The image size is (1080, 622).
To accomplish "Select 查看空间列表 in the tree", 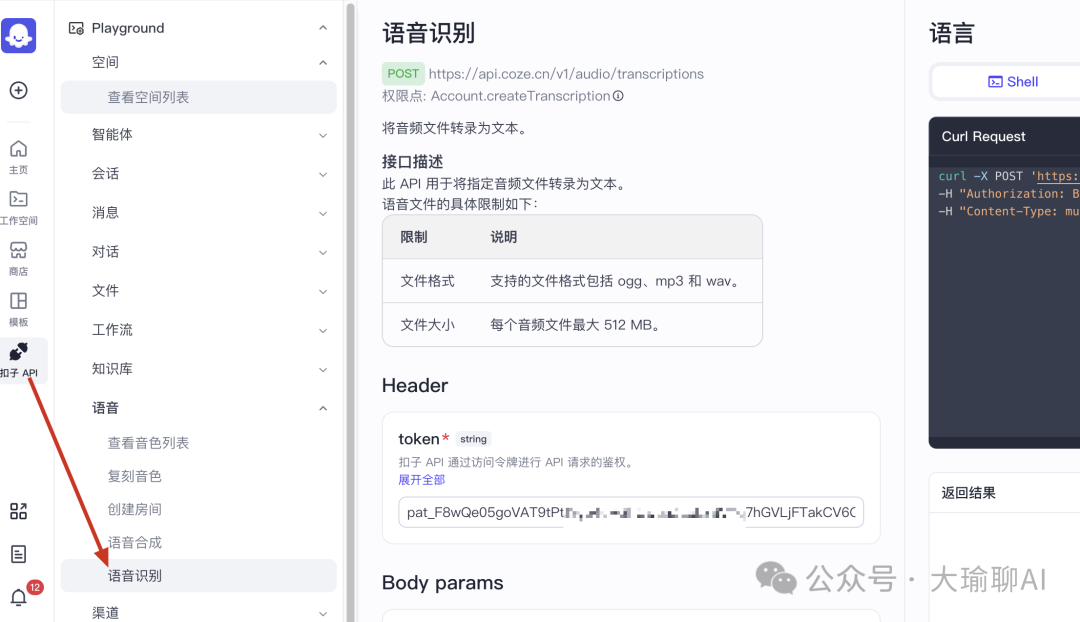I will [x=198, y=97].
